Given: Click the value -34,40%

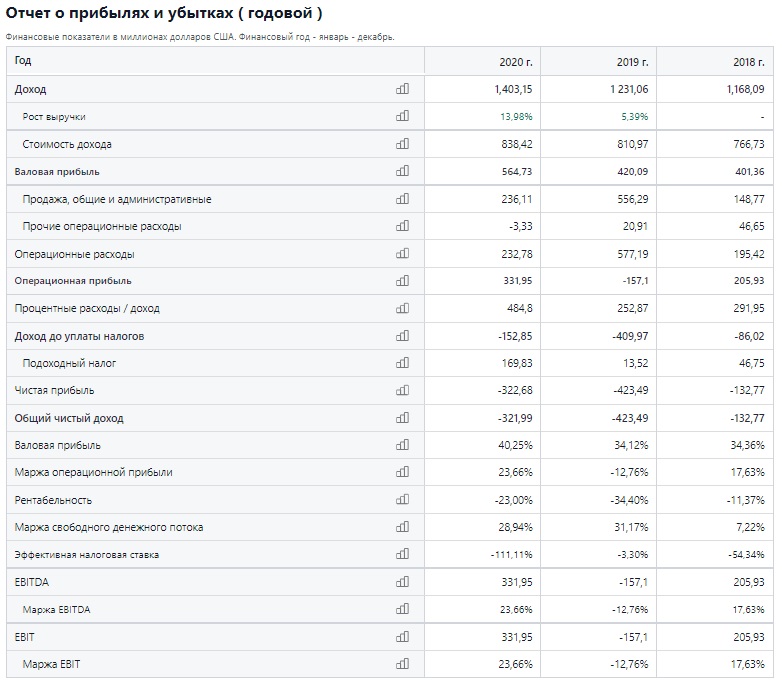Looking at the screenshot, I should [629, 500].
